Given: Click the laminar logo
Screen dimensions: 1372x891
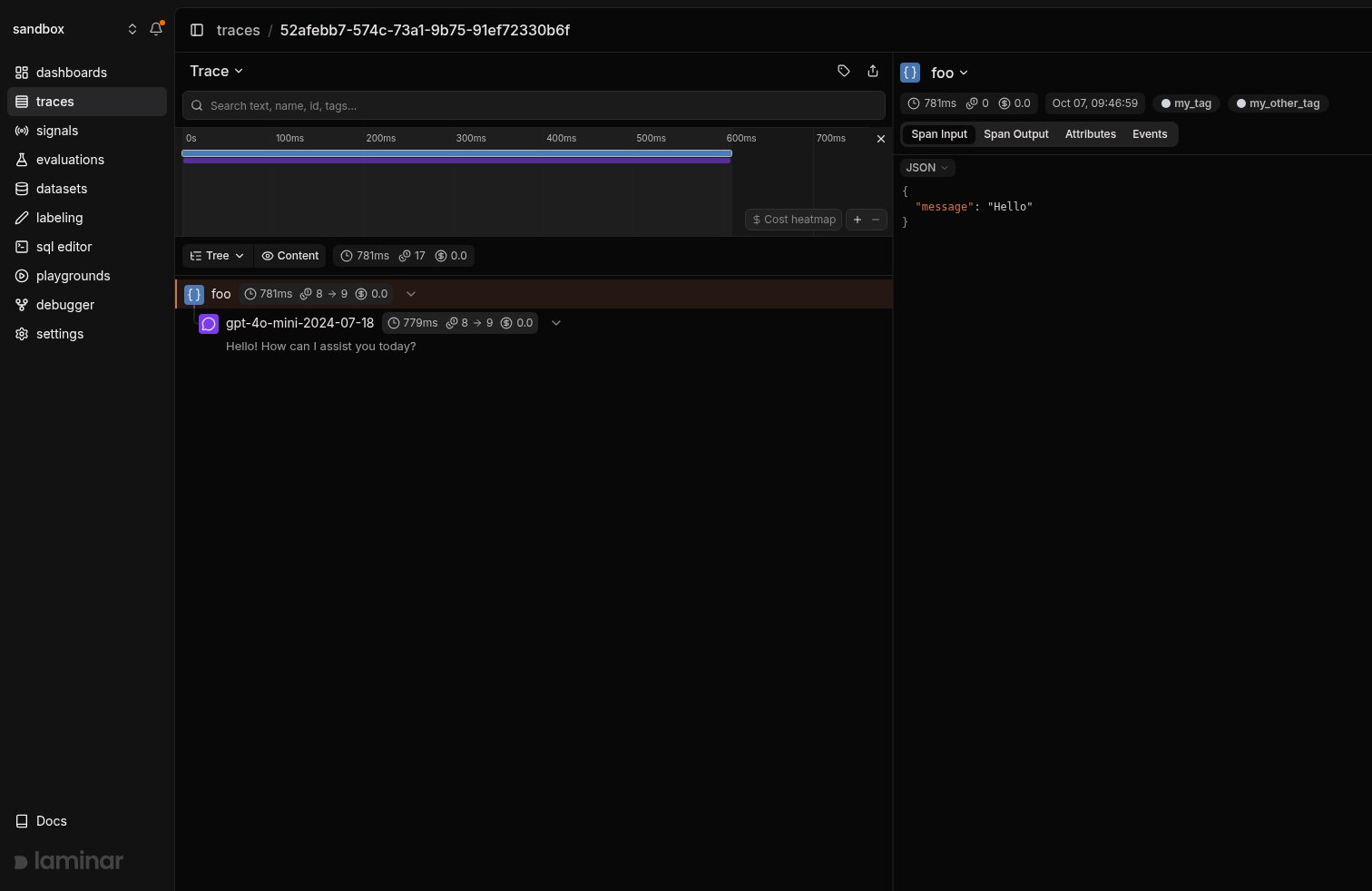Looking at the screenshot, I should pos(69,861).
